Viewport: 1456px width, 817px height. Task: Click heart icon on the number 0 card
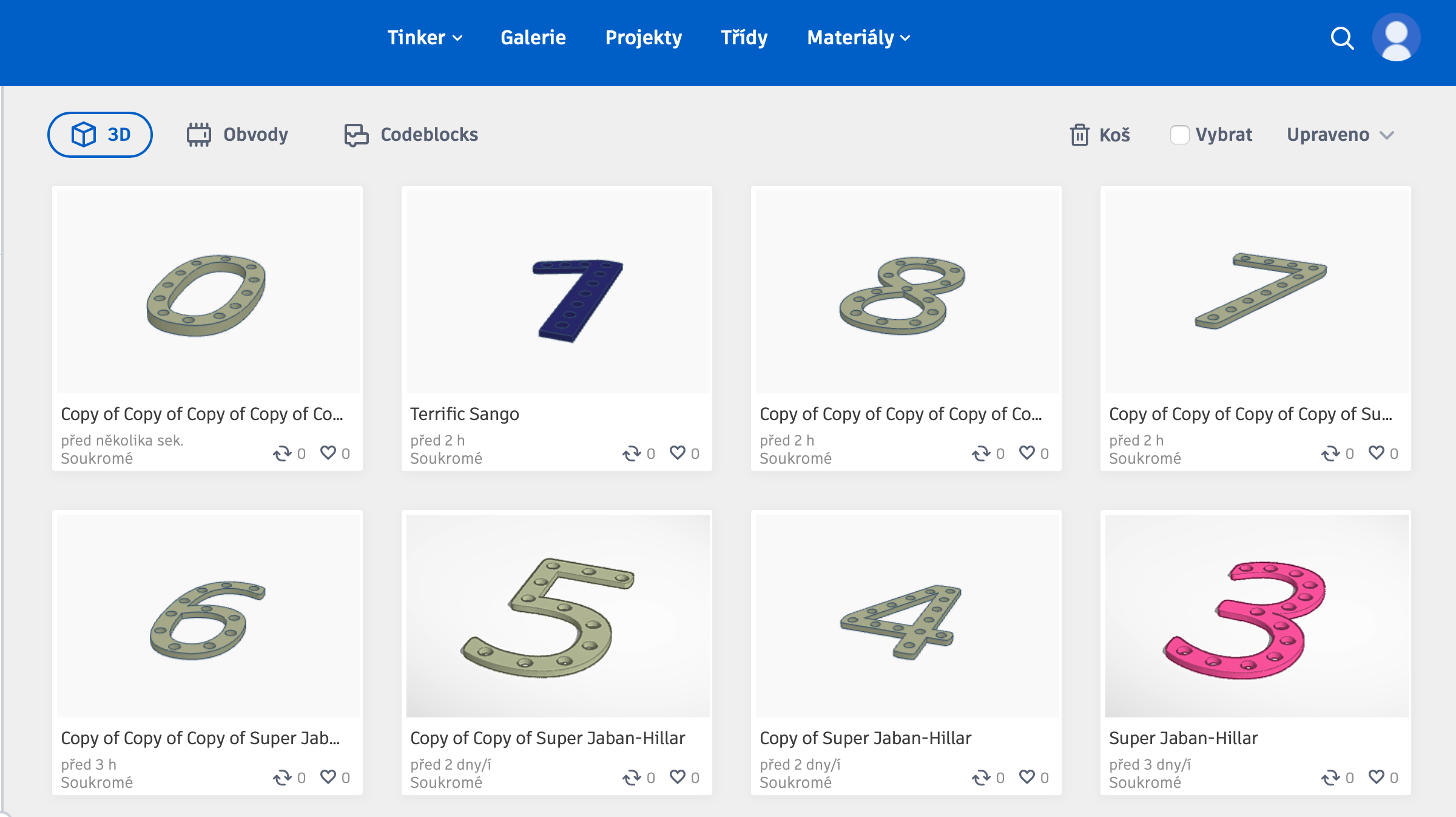tap(328, 453)
